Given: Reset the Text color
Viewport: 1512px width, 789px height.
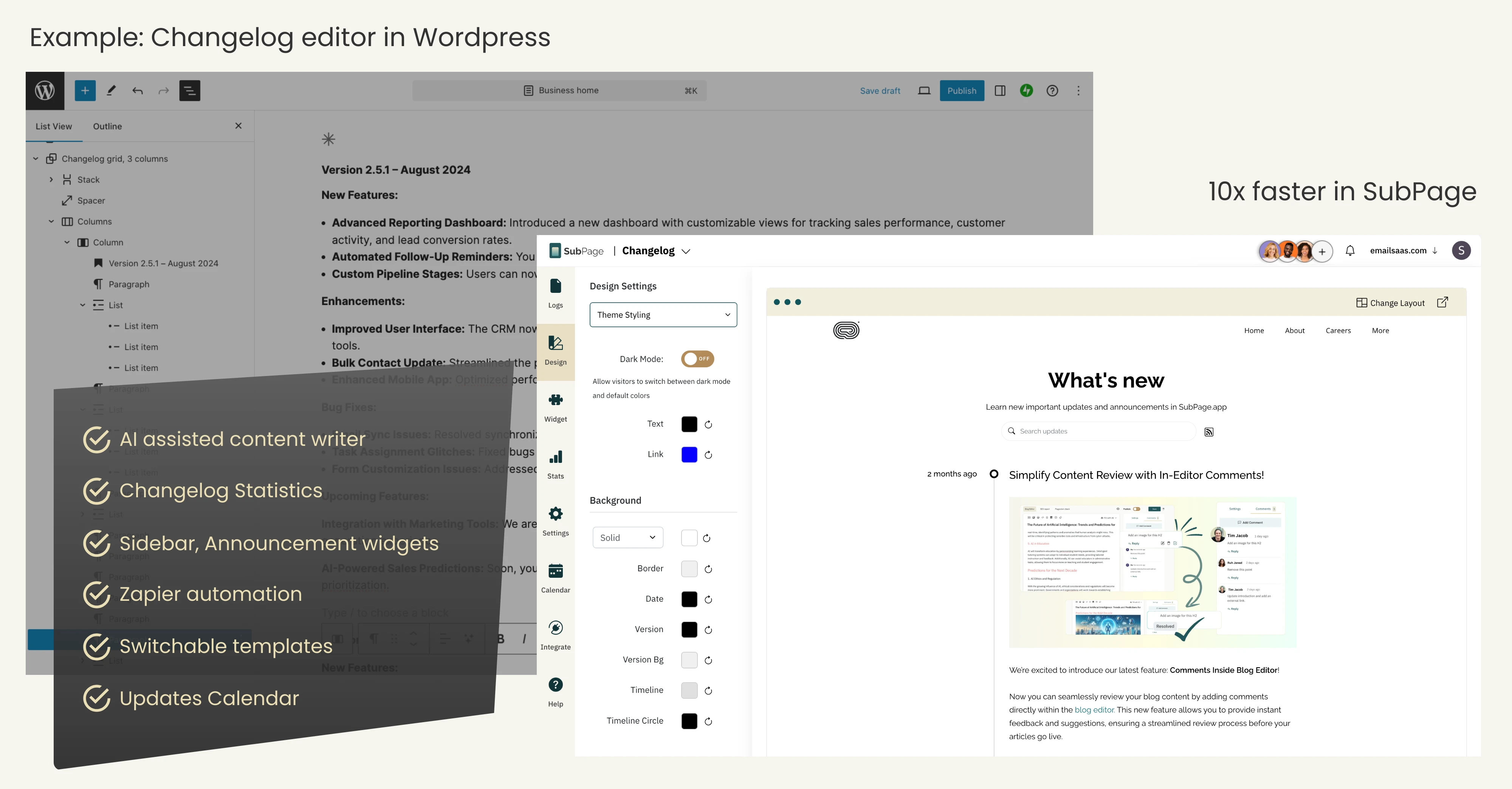Looking at the screenshot, I should pyautogui.click(x=708, y=424).
